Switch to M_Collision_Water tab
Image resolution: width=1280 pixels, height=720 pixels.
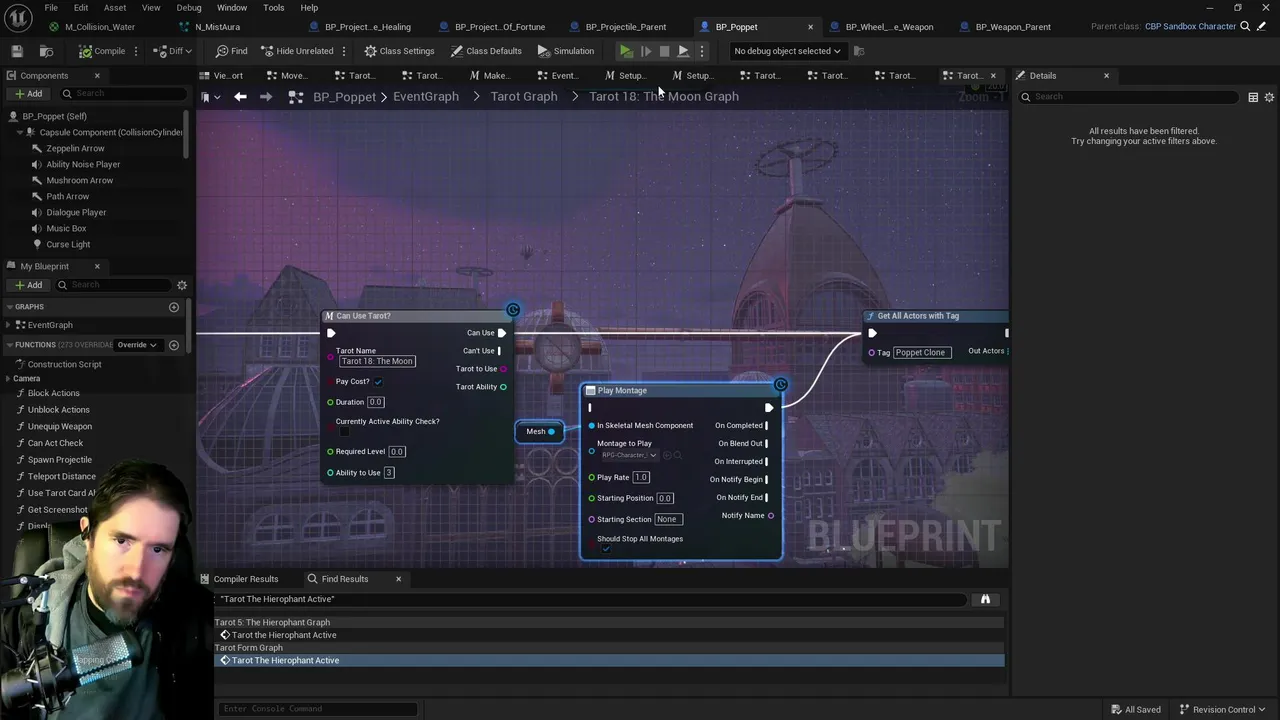coord(100,27)
